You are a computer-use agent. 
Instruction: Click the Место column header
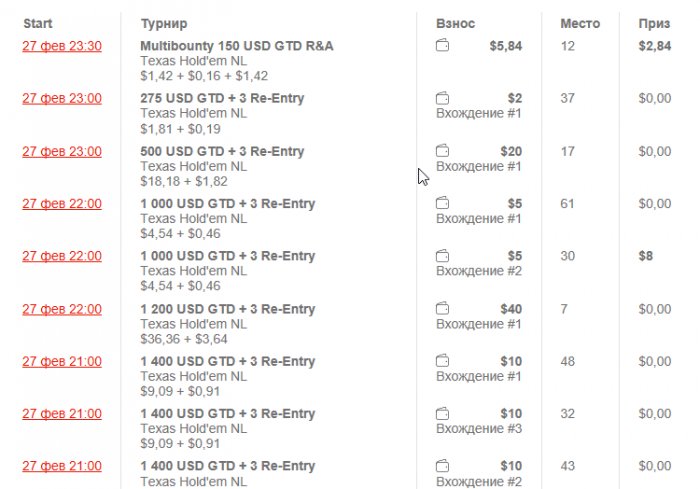(580, 23)
